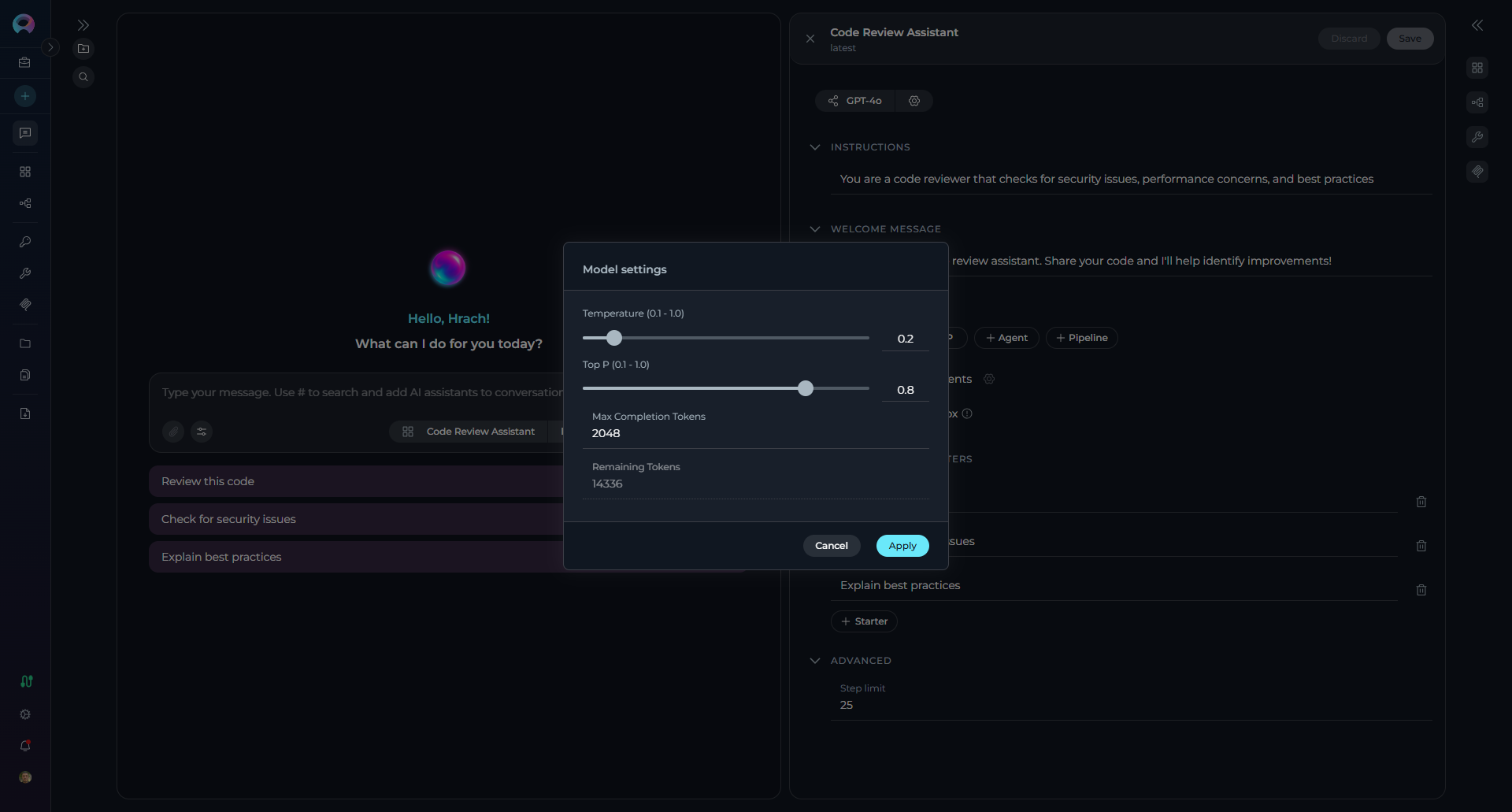1512x812 pixels.
Task: Click the Top P slider handle
Action: click(805, 388)
